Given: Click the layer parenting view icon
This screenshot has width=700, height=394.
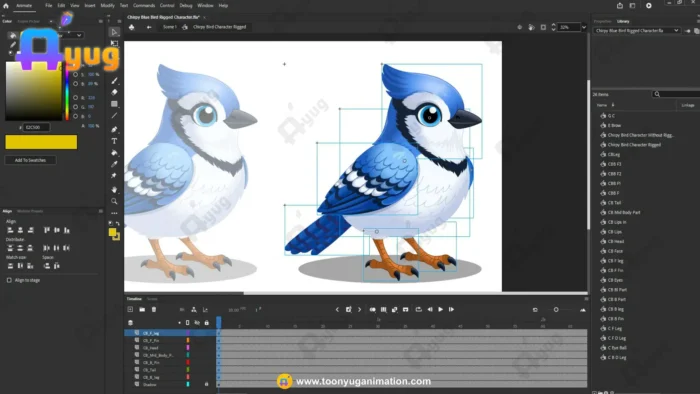Looking at the screenshot, I should click(x=194, y=309).
